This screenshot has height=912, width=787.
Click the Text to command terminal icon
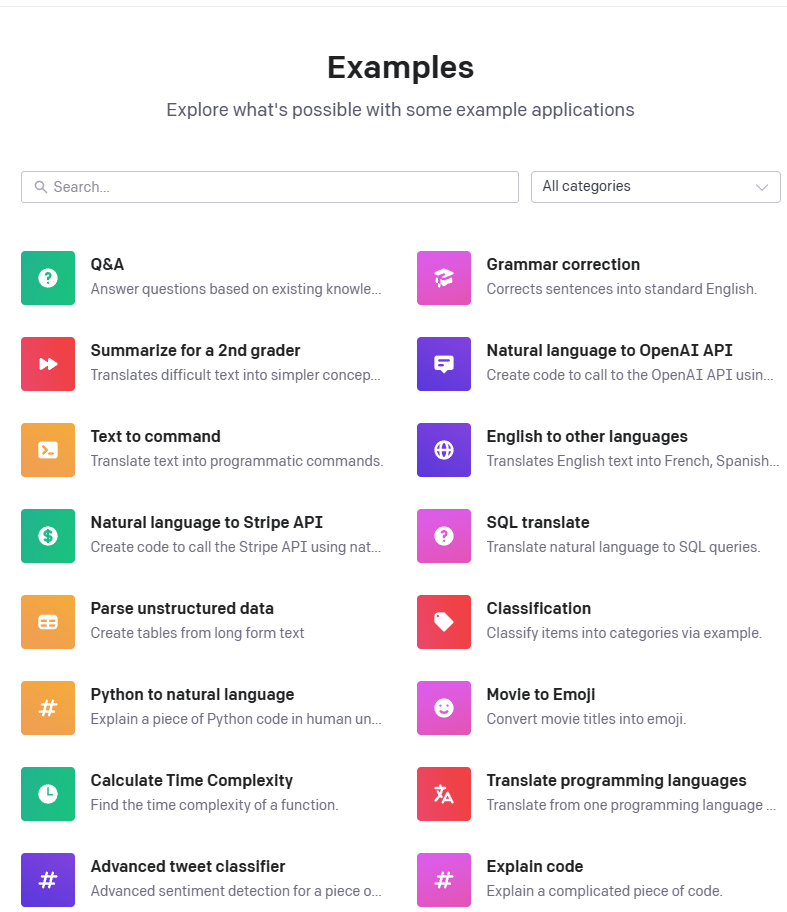pyautogui.click(x=48, y=450)
